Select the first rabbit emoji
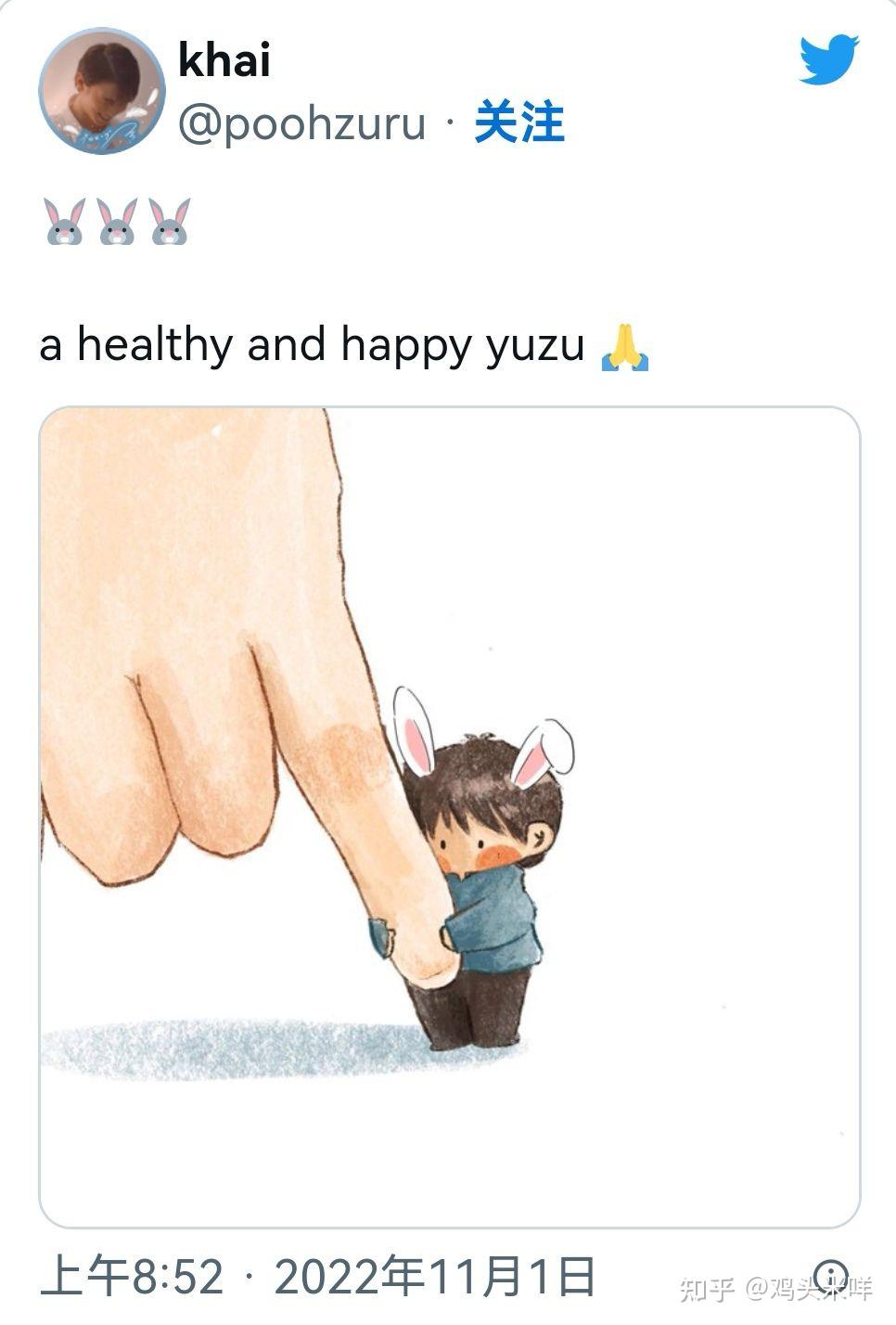 pyautogui.click(x=64, y=222)
